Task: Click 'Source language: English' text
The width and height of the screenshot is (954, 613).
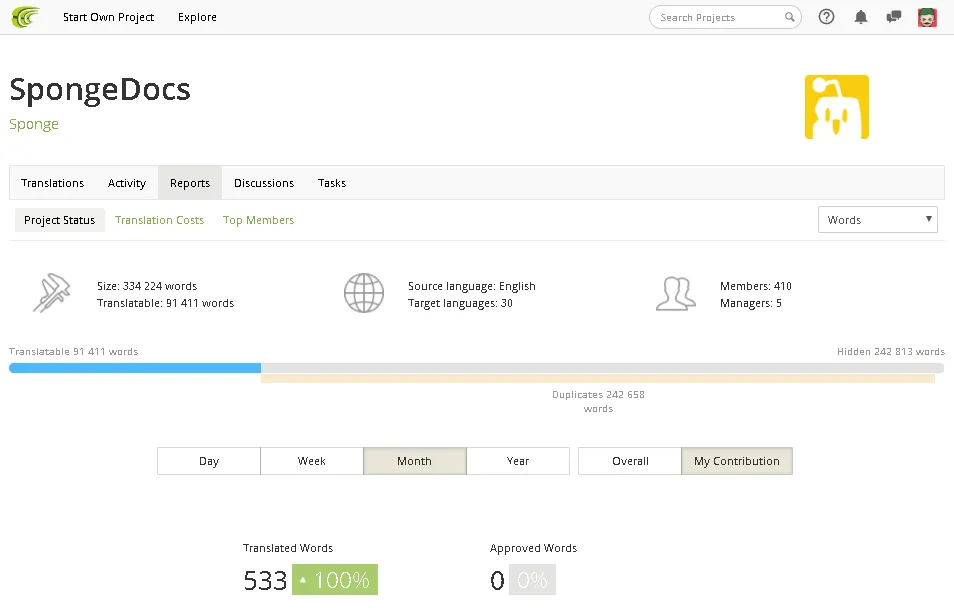Action: 472,286
